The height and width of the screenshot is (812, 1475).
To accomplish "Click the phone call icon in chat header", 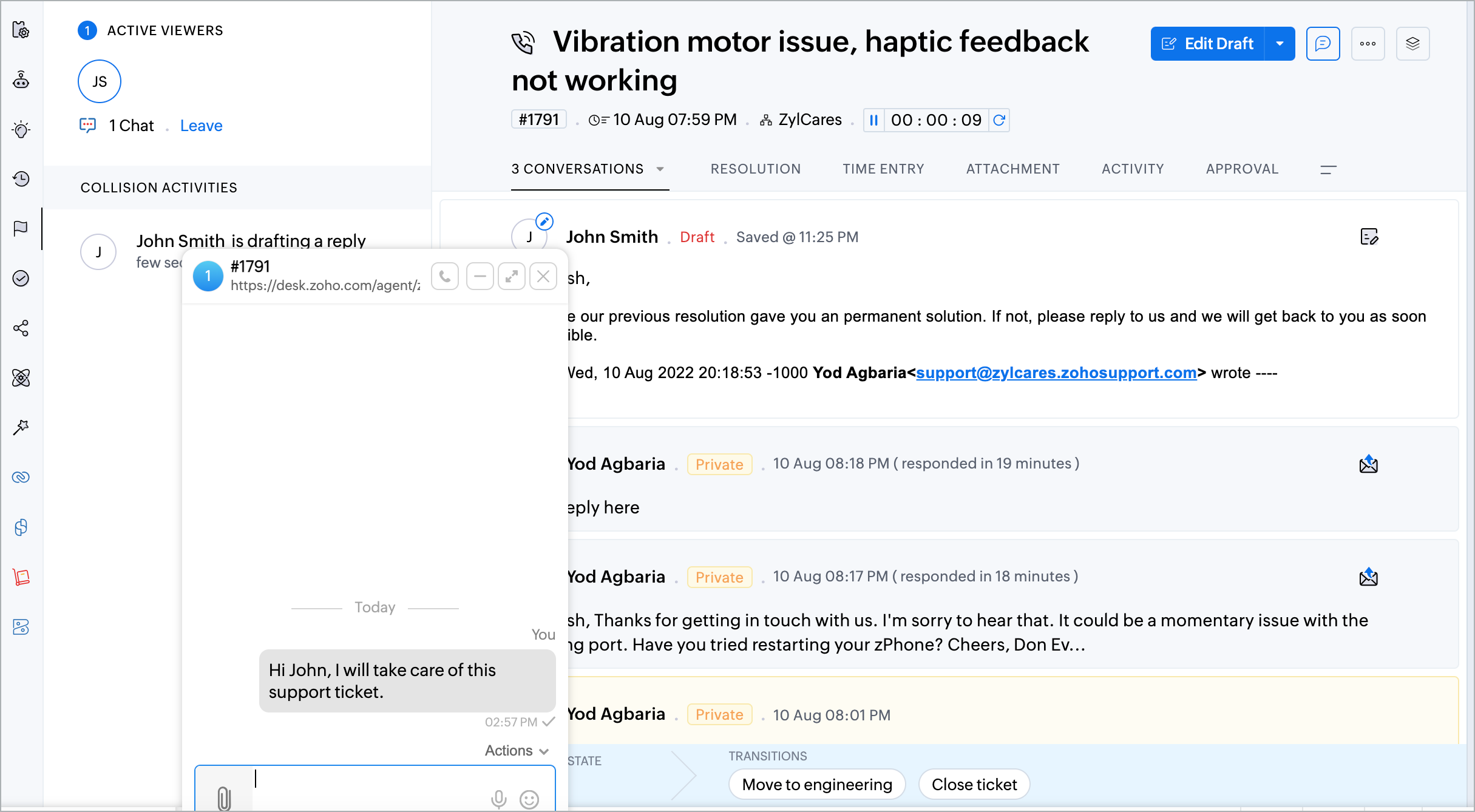I will [445, 277].
